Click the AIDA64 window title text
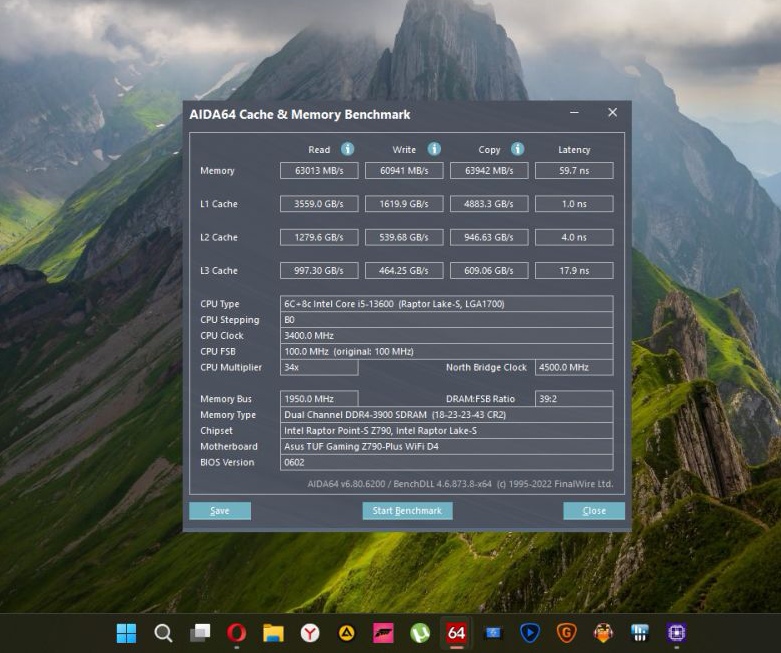 point(300,115)
